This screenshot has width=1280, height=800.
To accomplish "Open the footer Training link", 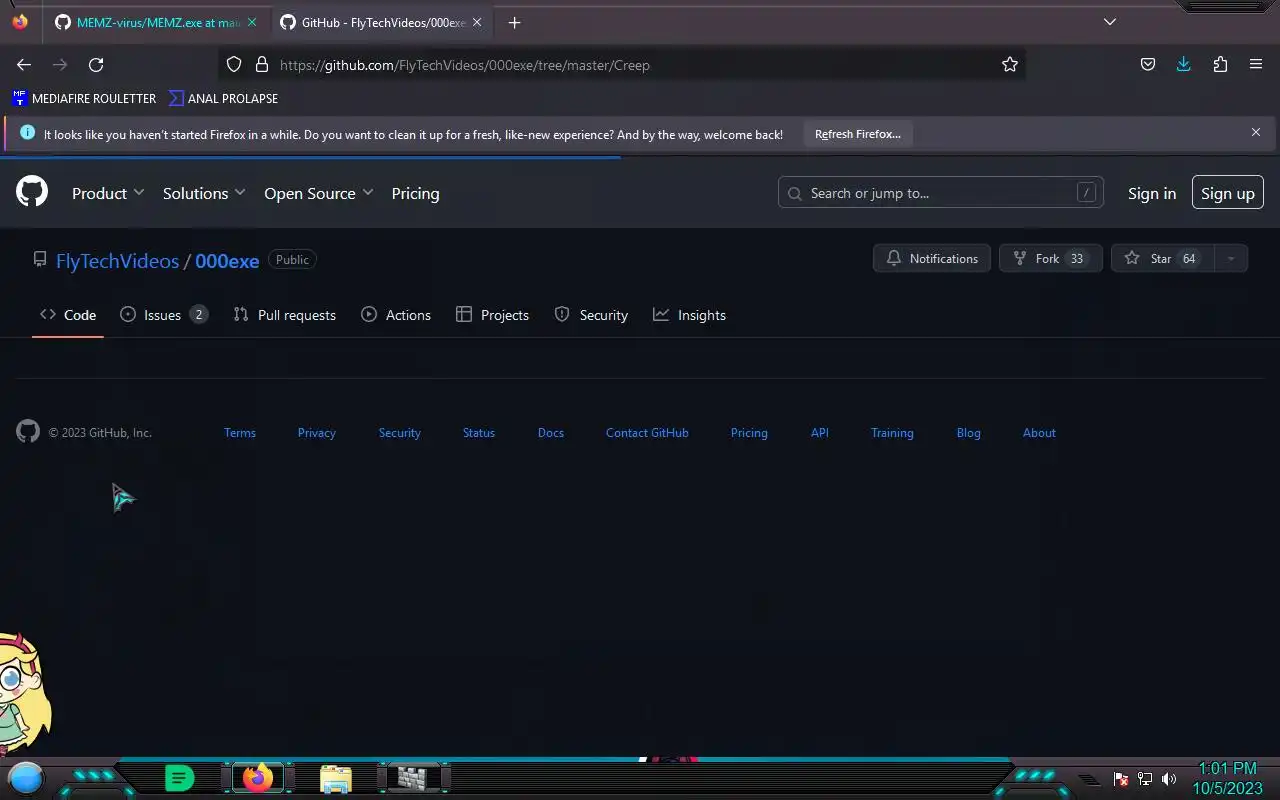I will pos(892,433).
